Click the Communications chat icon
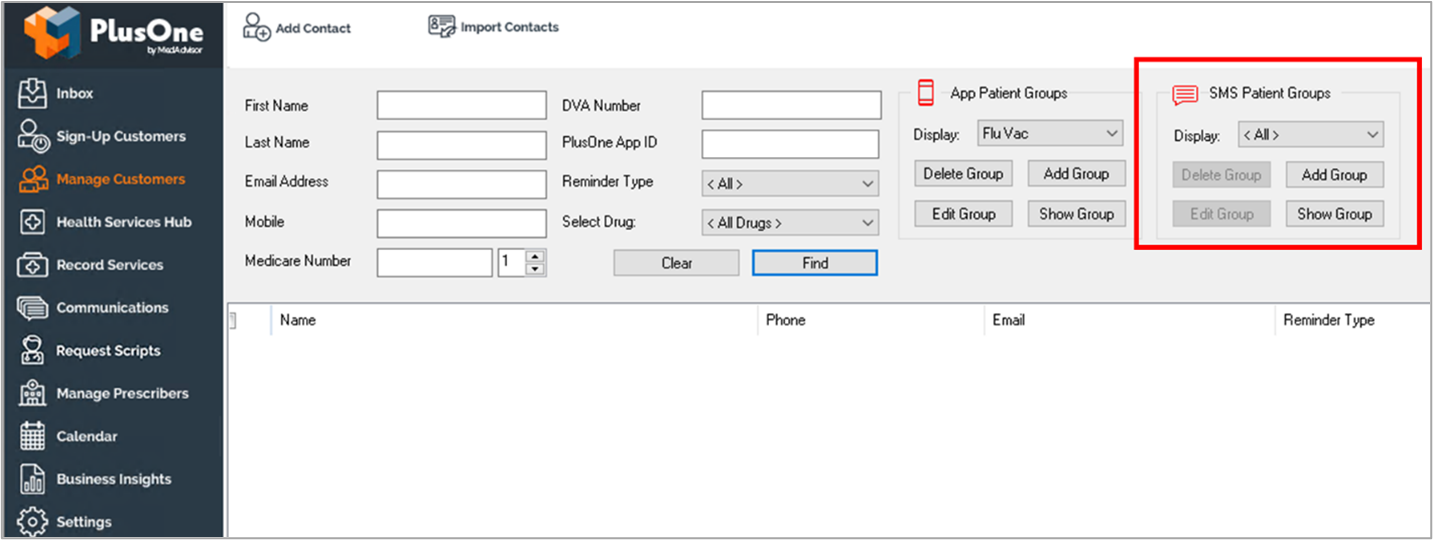Viewport: 1433px width, 540px height. tap(33, 308)
